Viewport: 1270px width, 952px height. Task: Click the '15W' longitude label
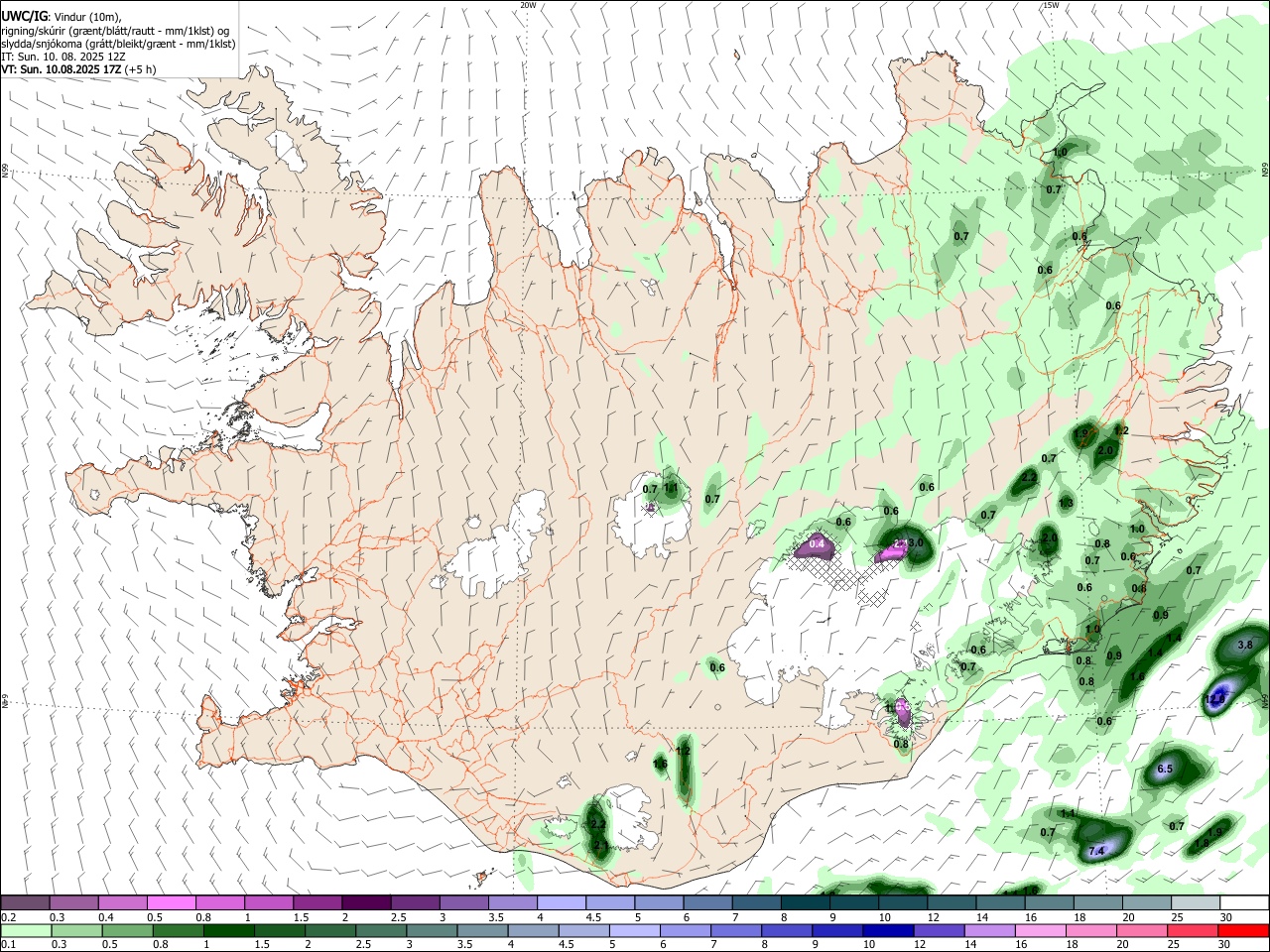(1050, 5)
